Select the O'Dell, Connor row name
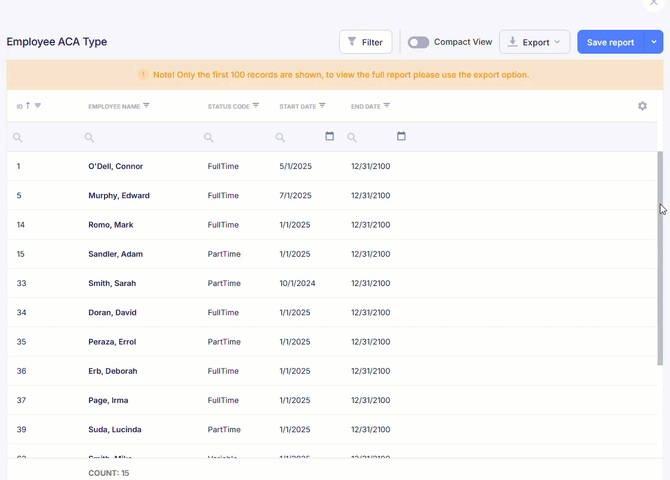670x480 pixels. (x=115, y=166)
